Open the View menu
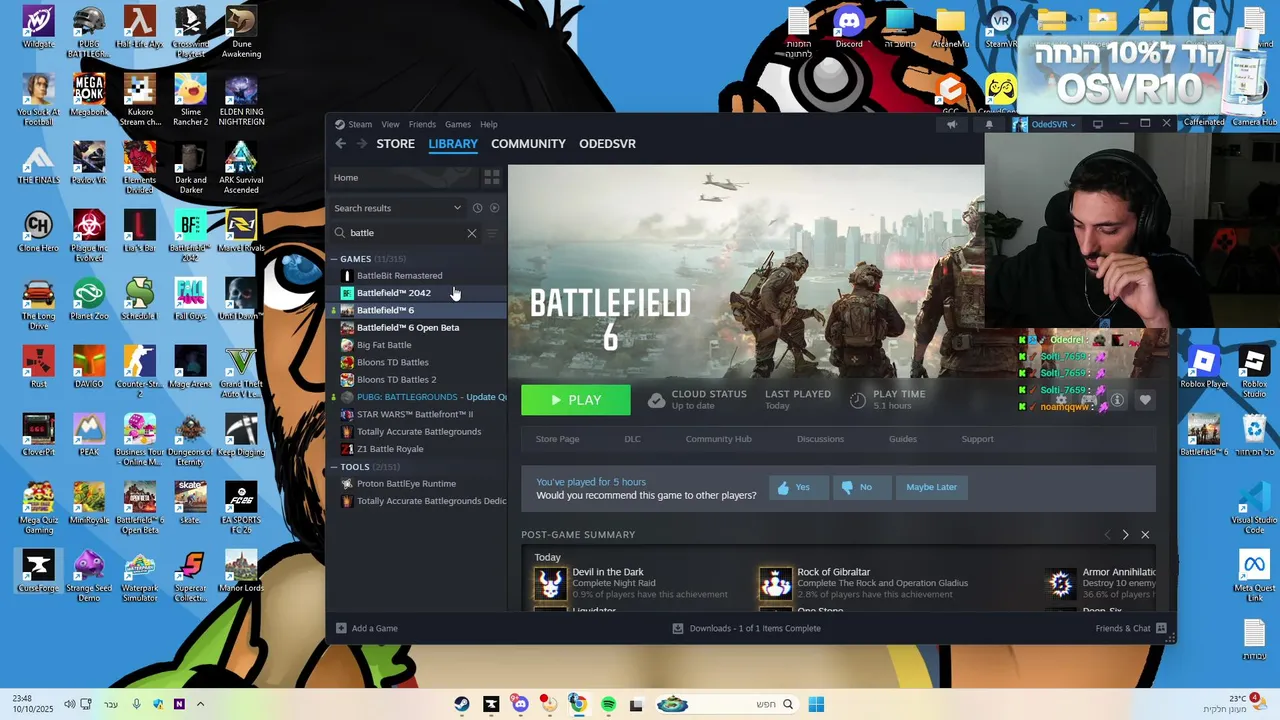 (390, 124)
